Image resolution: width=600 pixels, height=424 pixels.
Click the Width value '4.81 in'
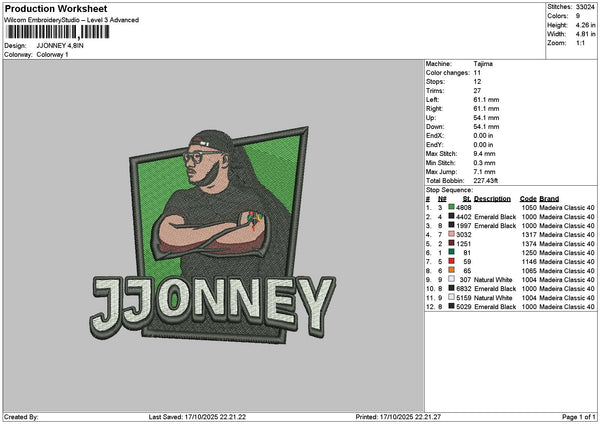click(585, 34)
